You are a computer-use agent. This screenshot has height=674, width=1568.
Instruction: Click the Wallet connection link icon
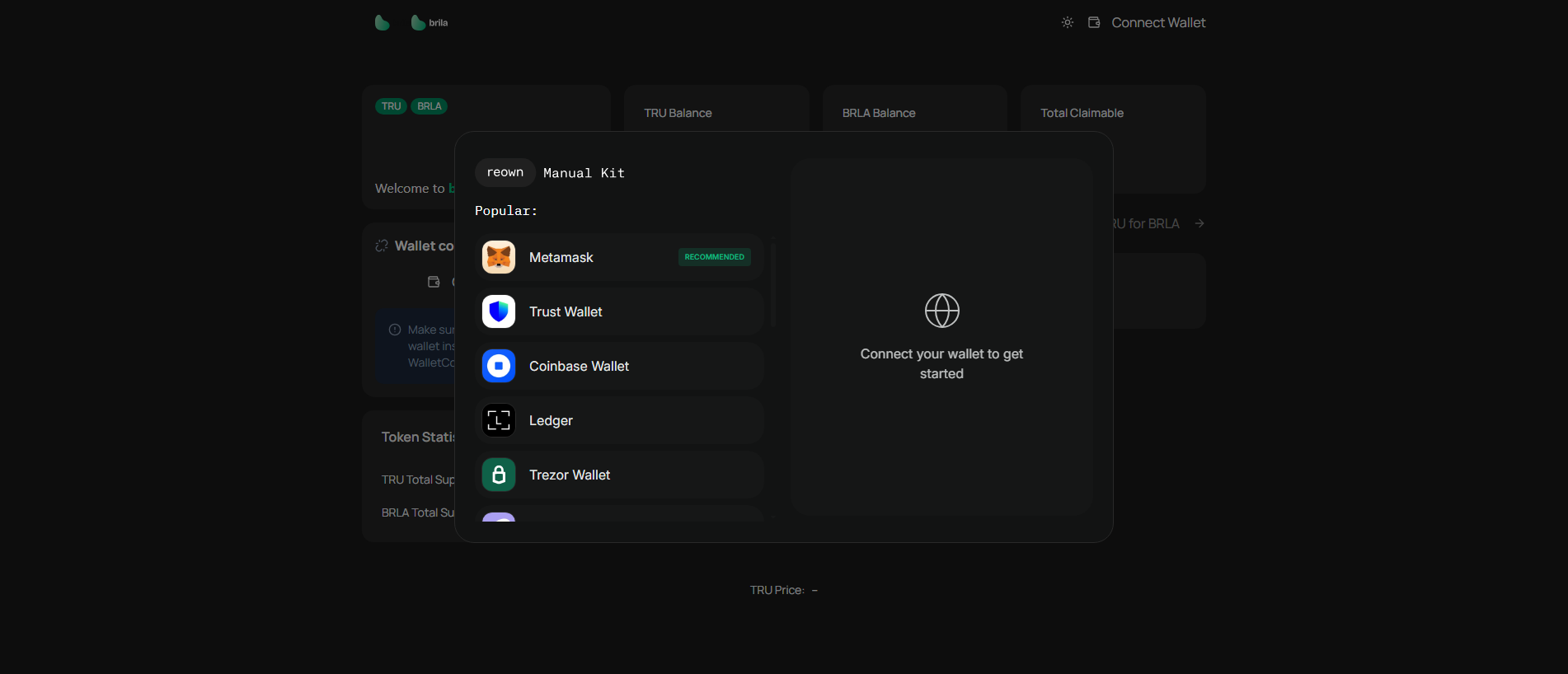pyautogui.click(x=382, y=246)
